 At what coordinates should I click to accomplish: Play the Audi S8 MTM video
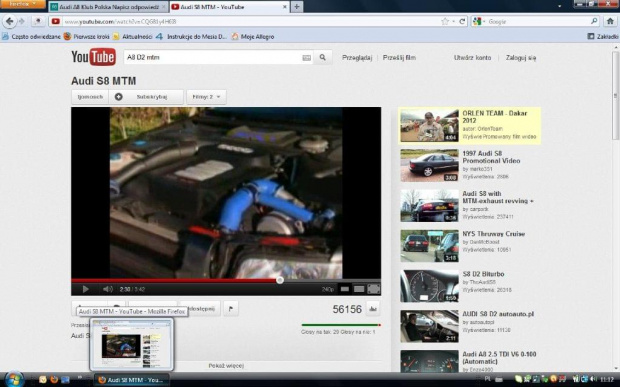click(x=85, y=289)
